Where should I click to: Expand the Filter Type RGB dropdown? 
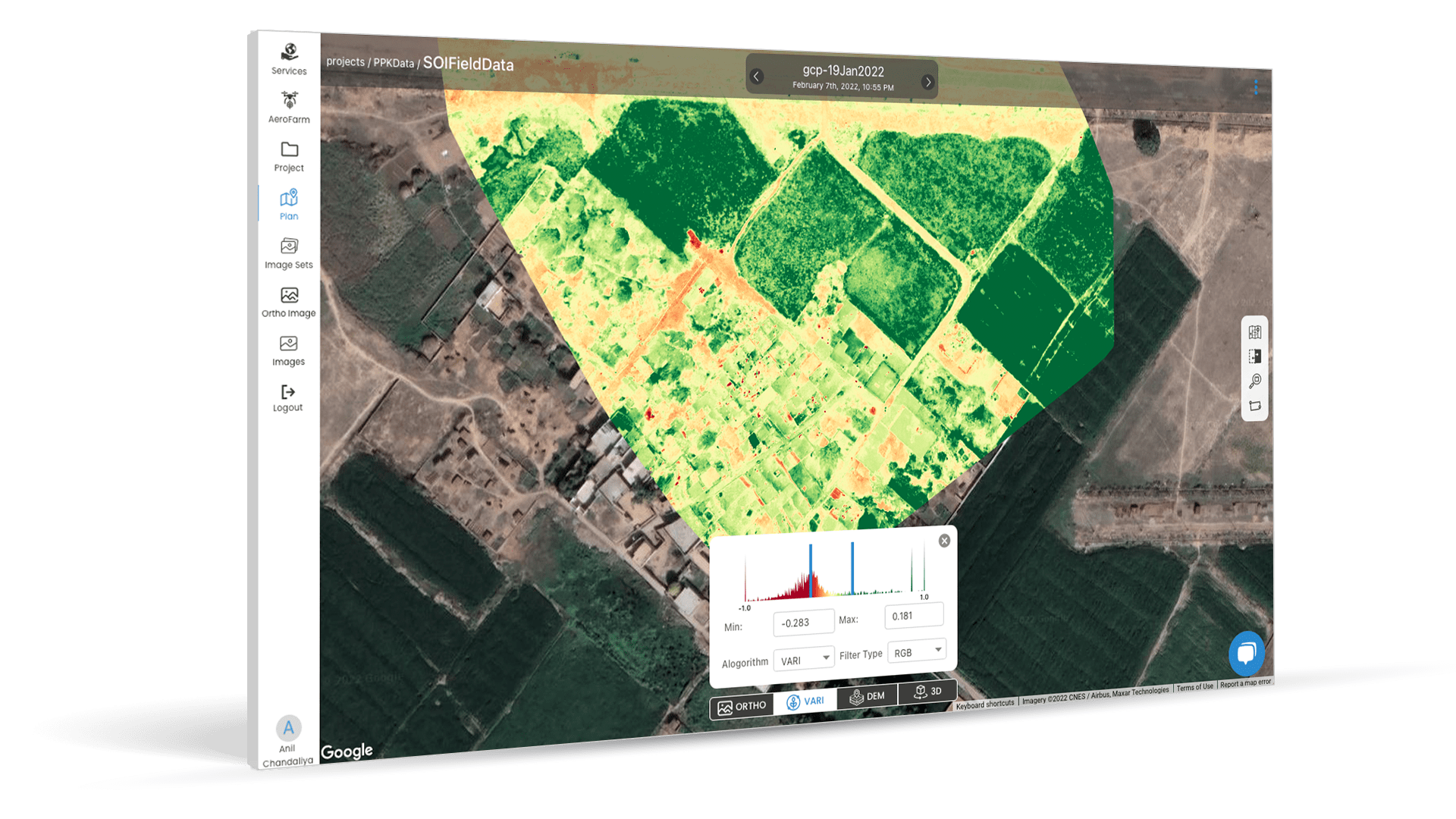tap(917, 651)
